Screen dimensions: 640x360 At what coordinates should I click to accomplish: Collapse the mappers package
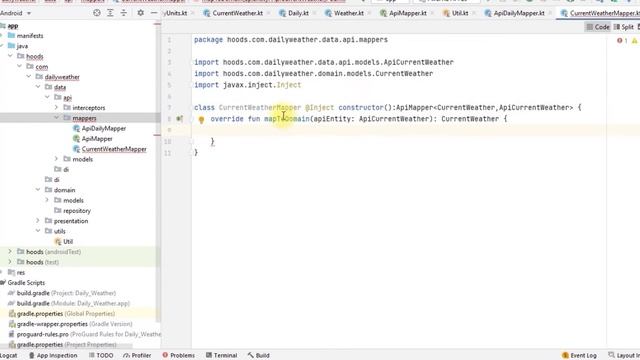point(57,118)
